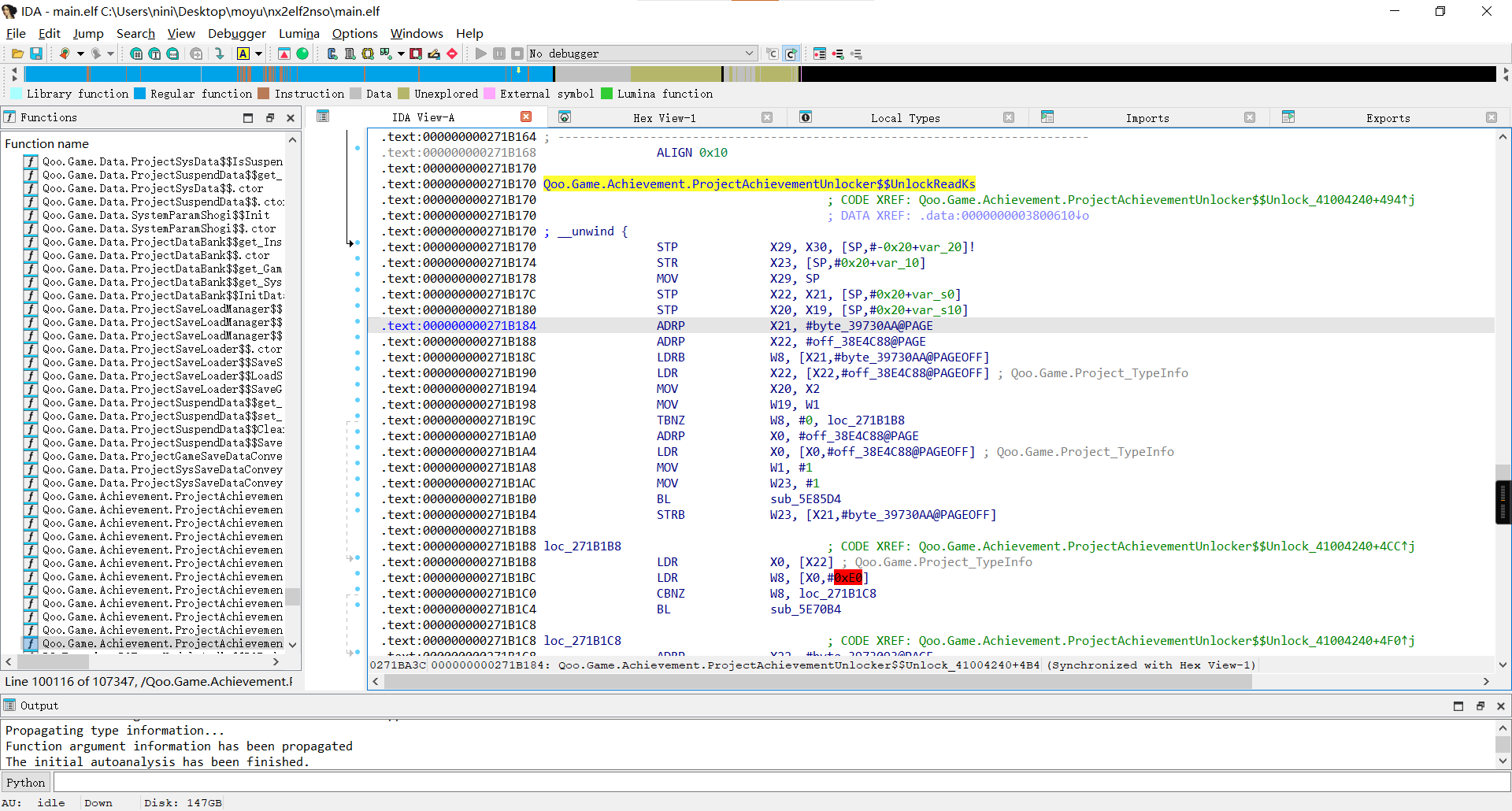Open the File menu

coord(16,33)
